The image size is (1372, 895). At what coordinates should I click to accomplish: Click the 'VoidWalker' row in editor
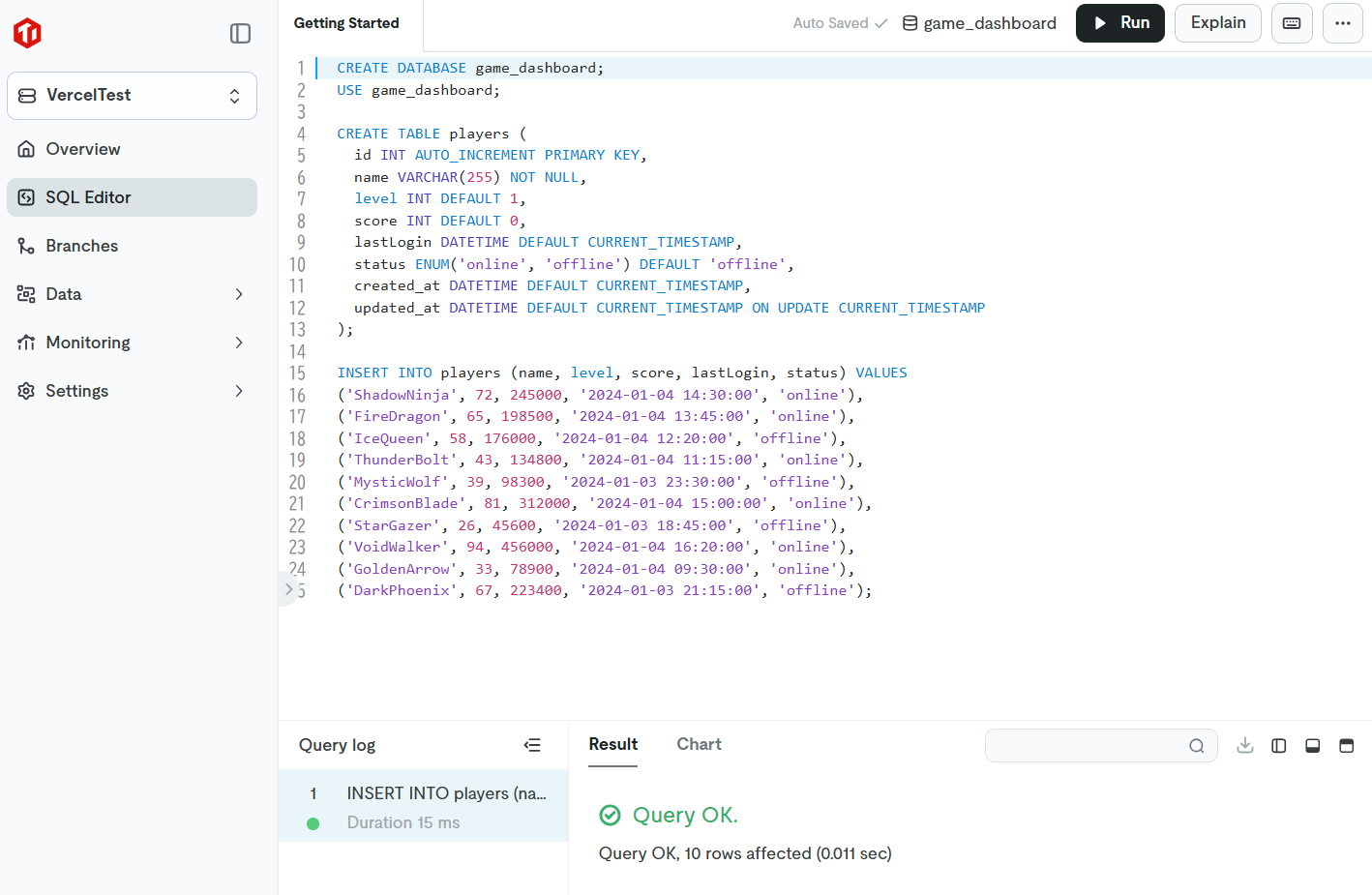(x=595, y=547)
